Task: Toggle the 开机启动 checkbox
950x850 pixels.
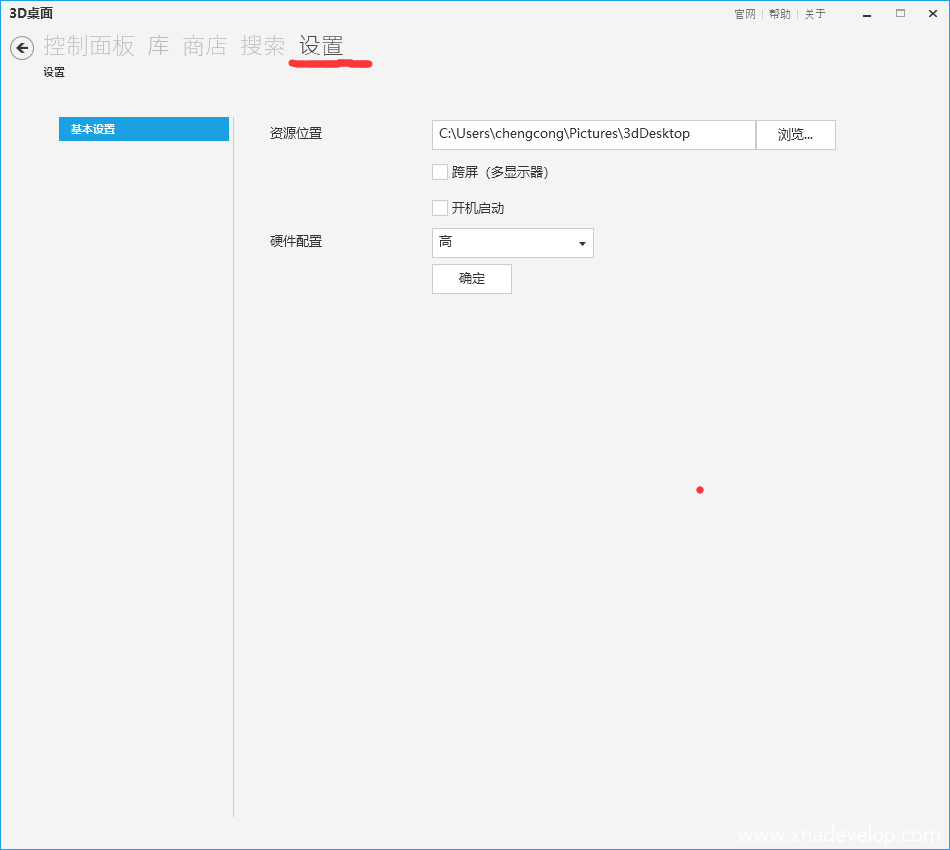Action: [440, 208]
